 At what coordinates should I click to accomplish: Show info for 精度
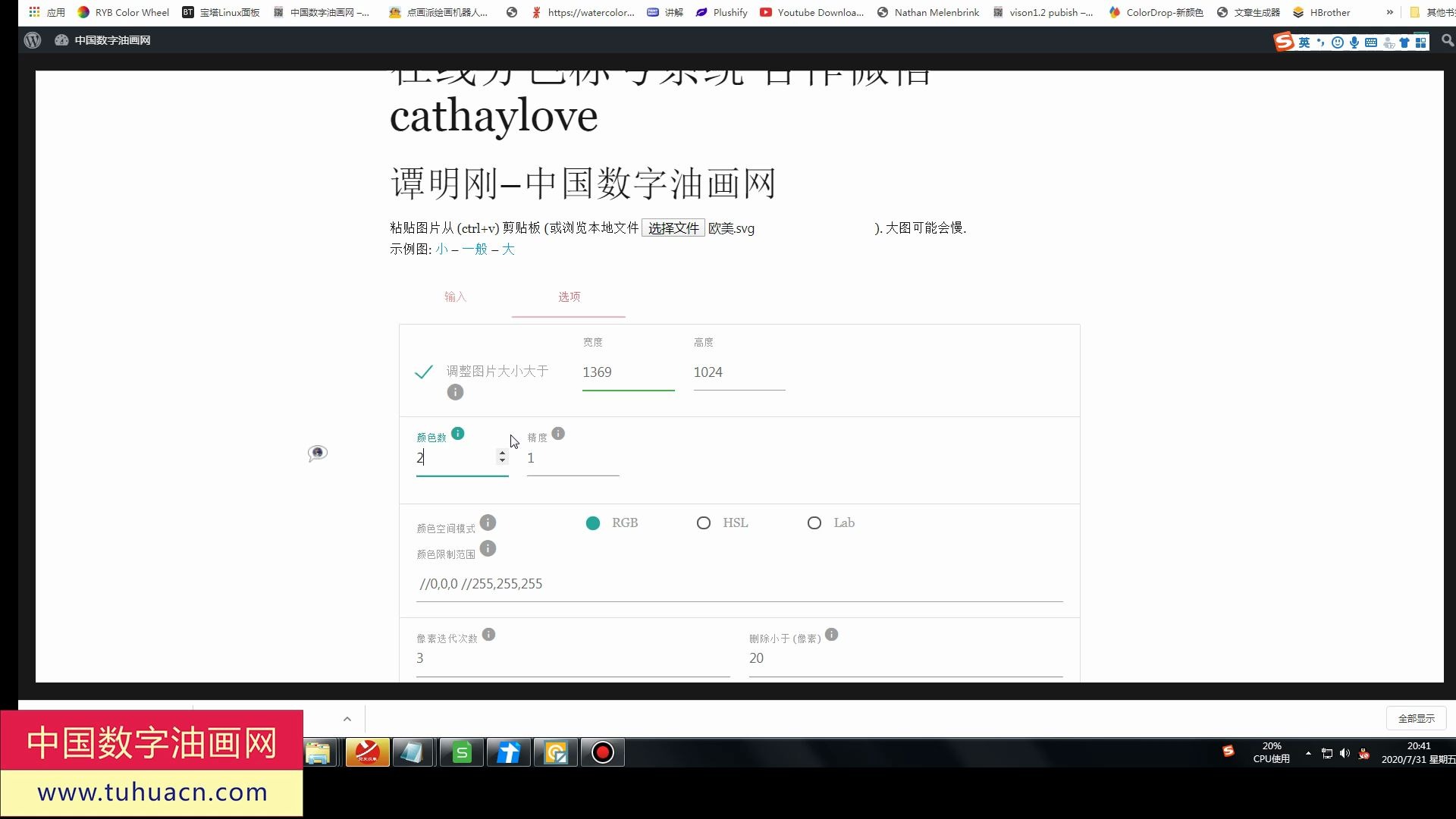pos(558,434)
